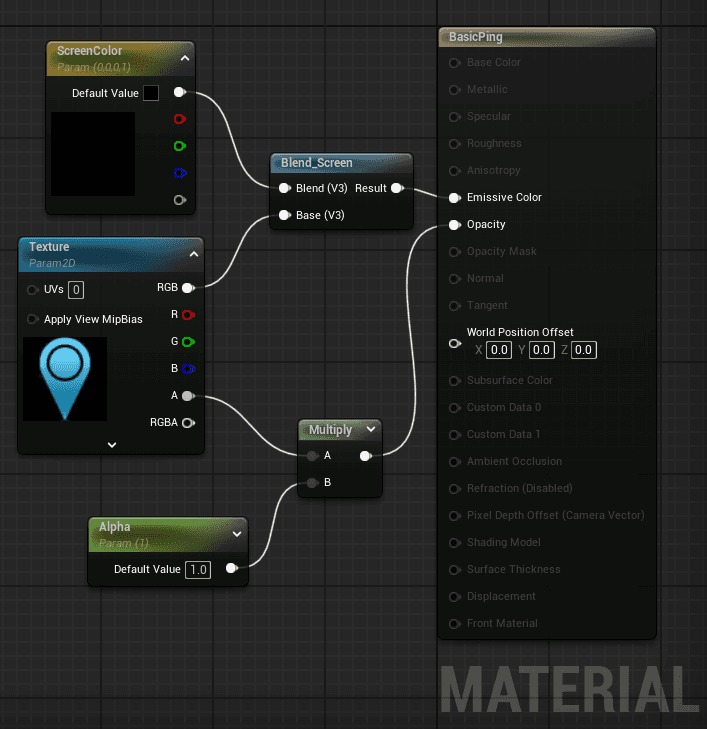Click the UVs input pin on Texture
Screen dimensions: 707x729
coord(33,289)
